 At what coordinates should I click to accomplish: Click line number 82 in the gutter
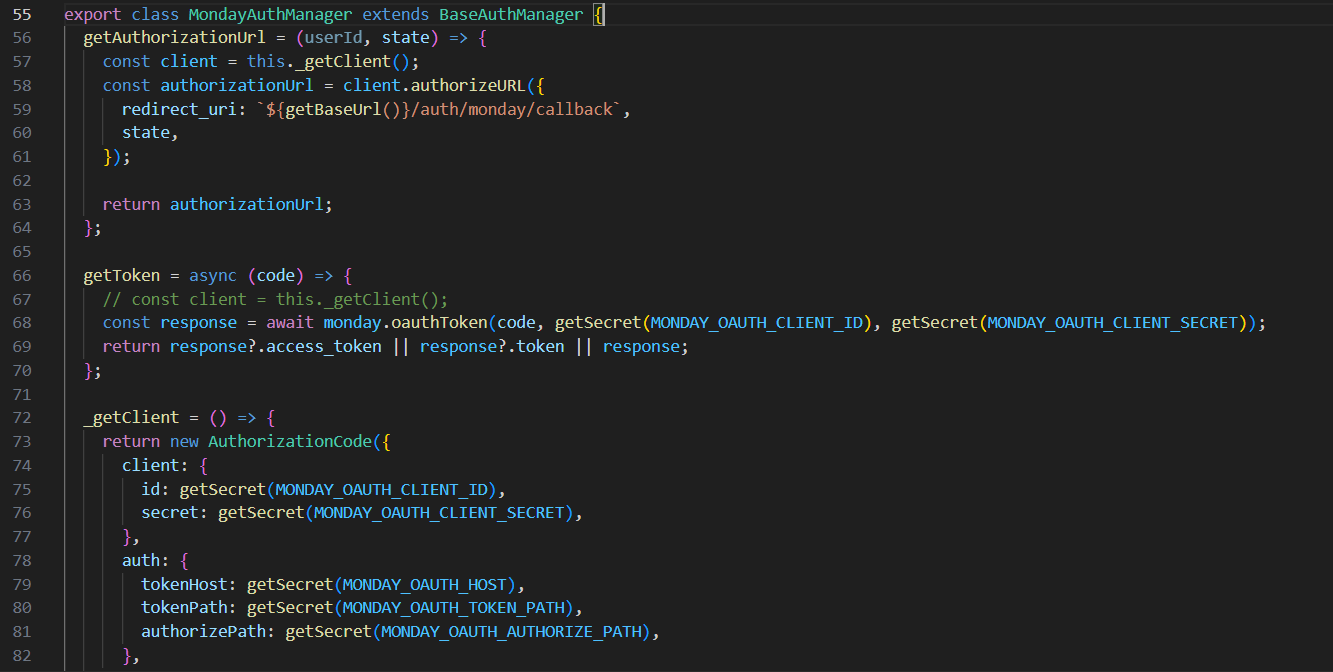(x=22, y=655)
